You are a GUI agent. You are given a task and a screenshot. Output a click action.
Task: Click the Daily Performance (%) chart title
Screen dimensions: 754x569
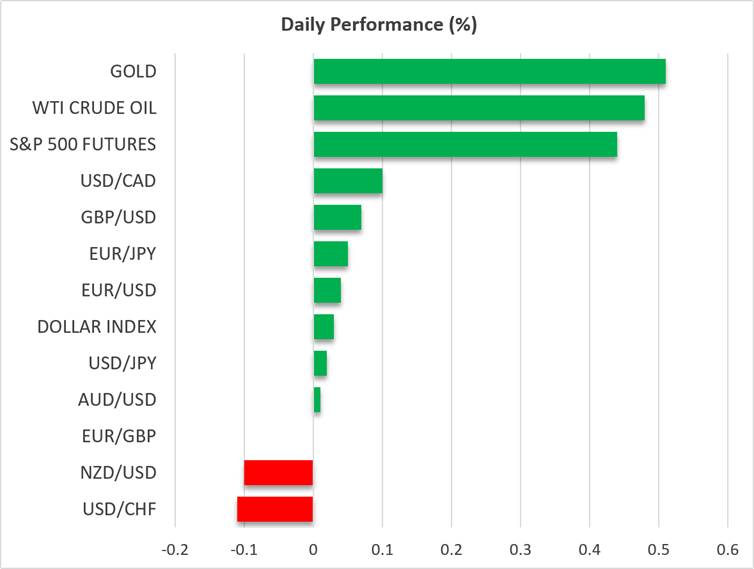click(x=379, y=25)
